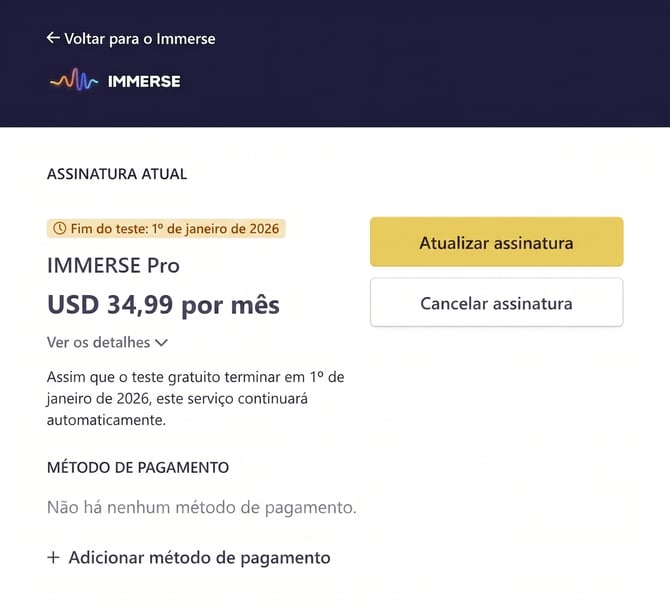Click the colorful Immerse waveform logo

[74, 80]
